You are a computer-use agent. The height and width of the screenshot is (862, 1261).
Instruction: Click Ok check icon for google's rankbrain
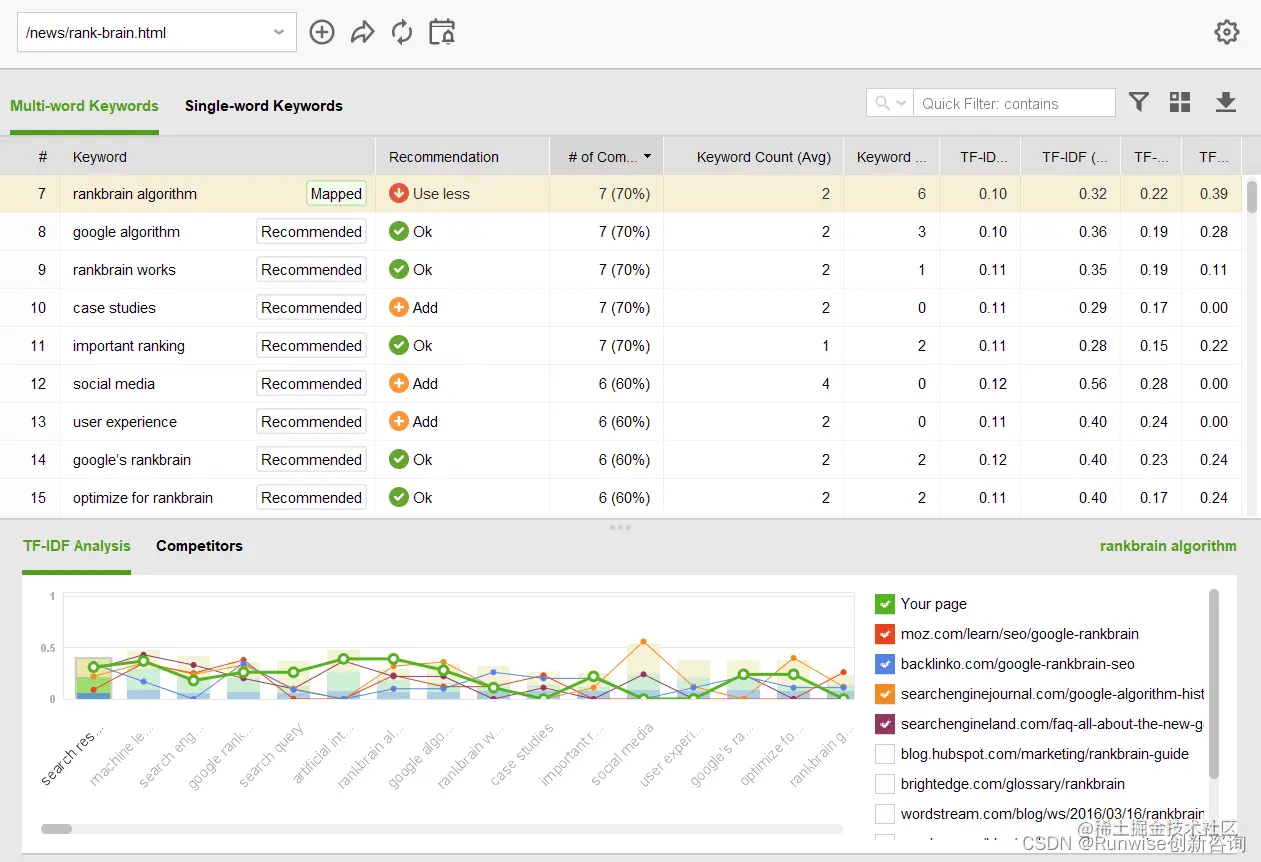pos(399,460)
